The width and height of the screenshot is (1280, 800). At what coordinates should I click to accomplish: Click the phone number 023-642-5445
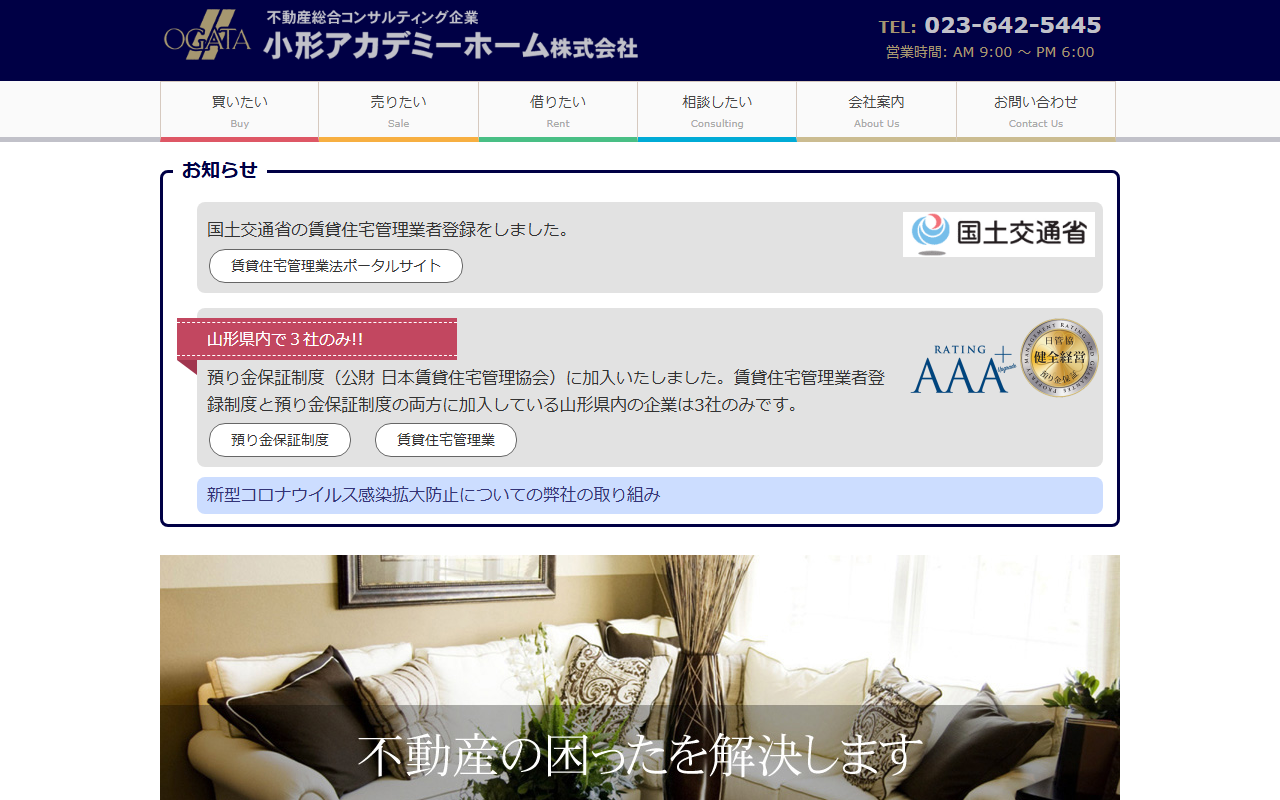pyautogui.click(x=1012, y=25)
